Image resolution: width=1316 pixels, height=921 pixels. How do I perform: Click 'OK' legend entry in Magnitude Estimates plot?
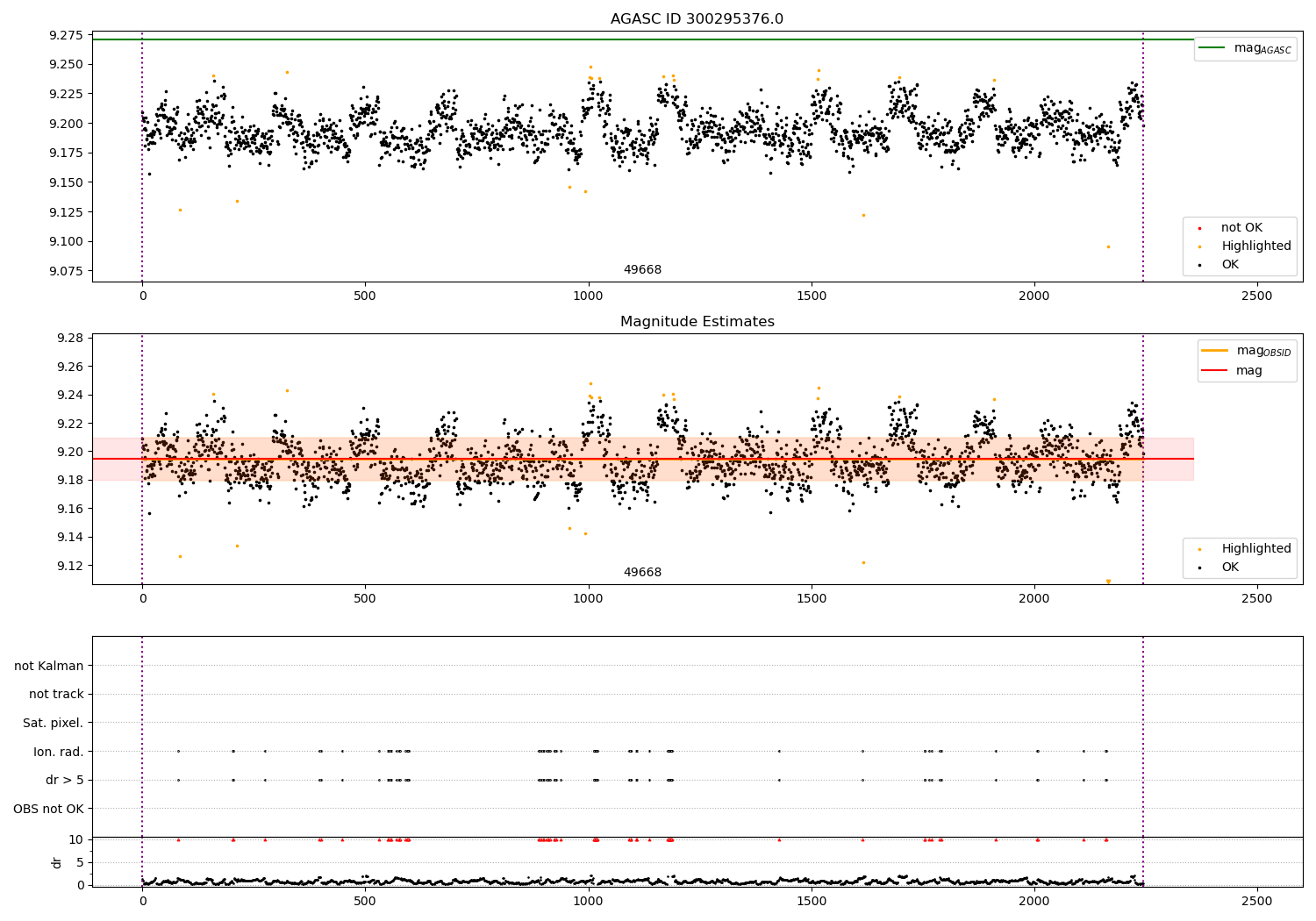[x=1229, y=568]
